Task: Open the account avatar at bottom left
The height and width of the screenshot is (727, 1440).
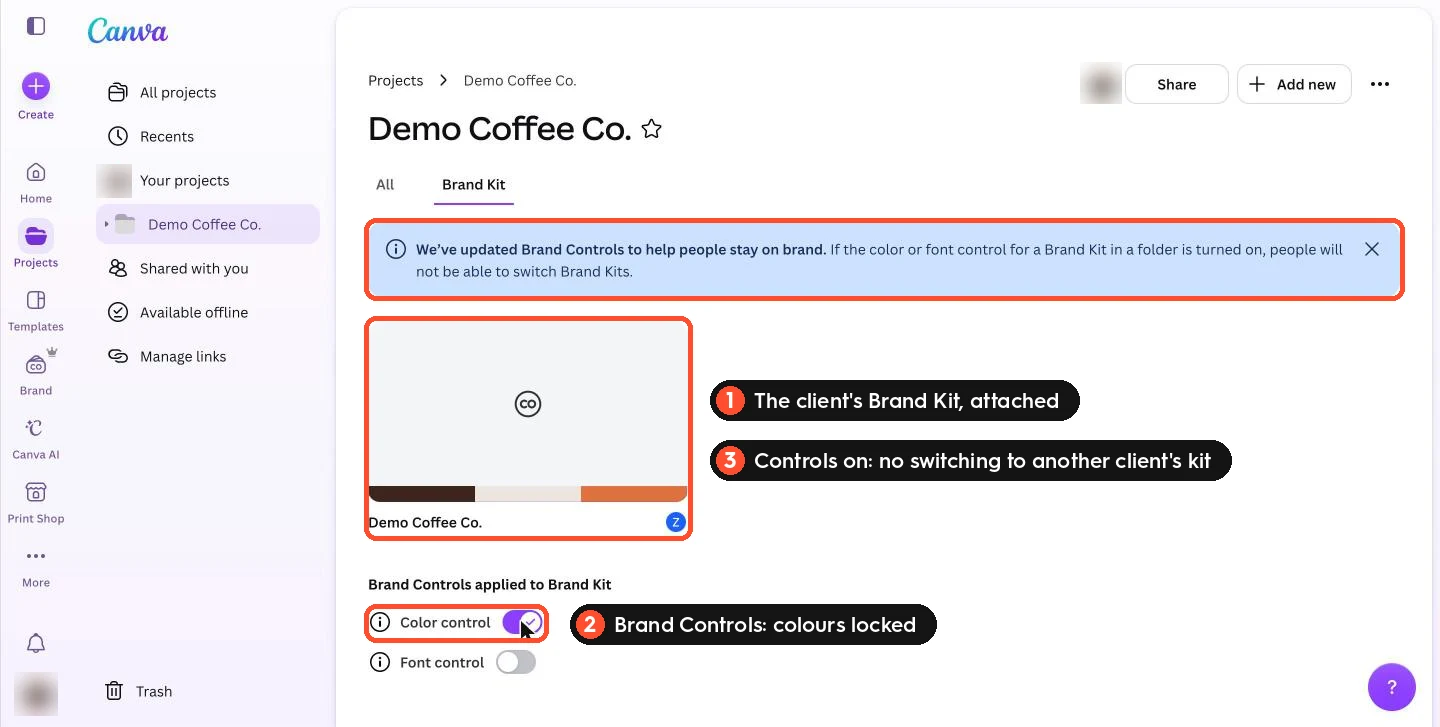Action: (x=36, y=693)
